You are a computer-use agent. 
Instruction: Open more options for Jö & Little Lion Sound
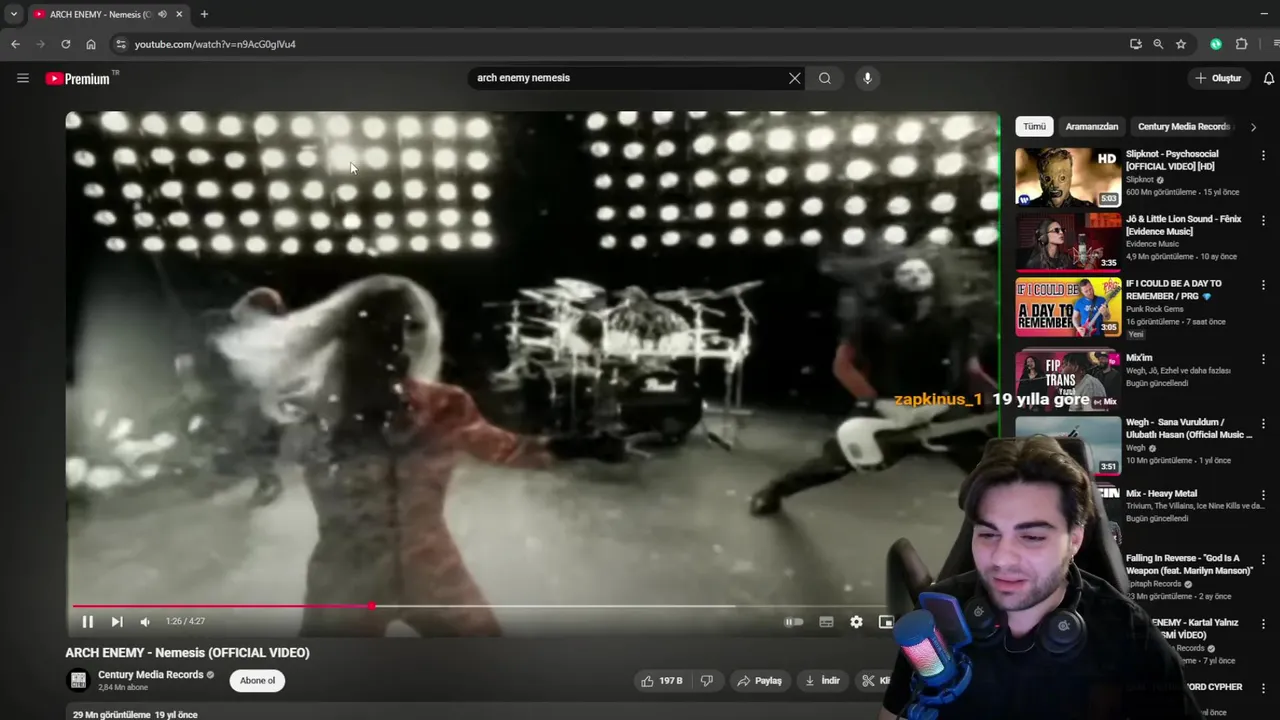pyautogui.click(x=1263, y=220)
